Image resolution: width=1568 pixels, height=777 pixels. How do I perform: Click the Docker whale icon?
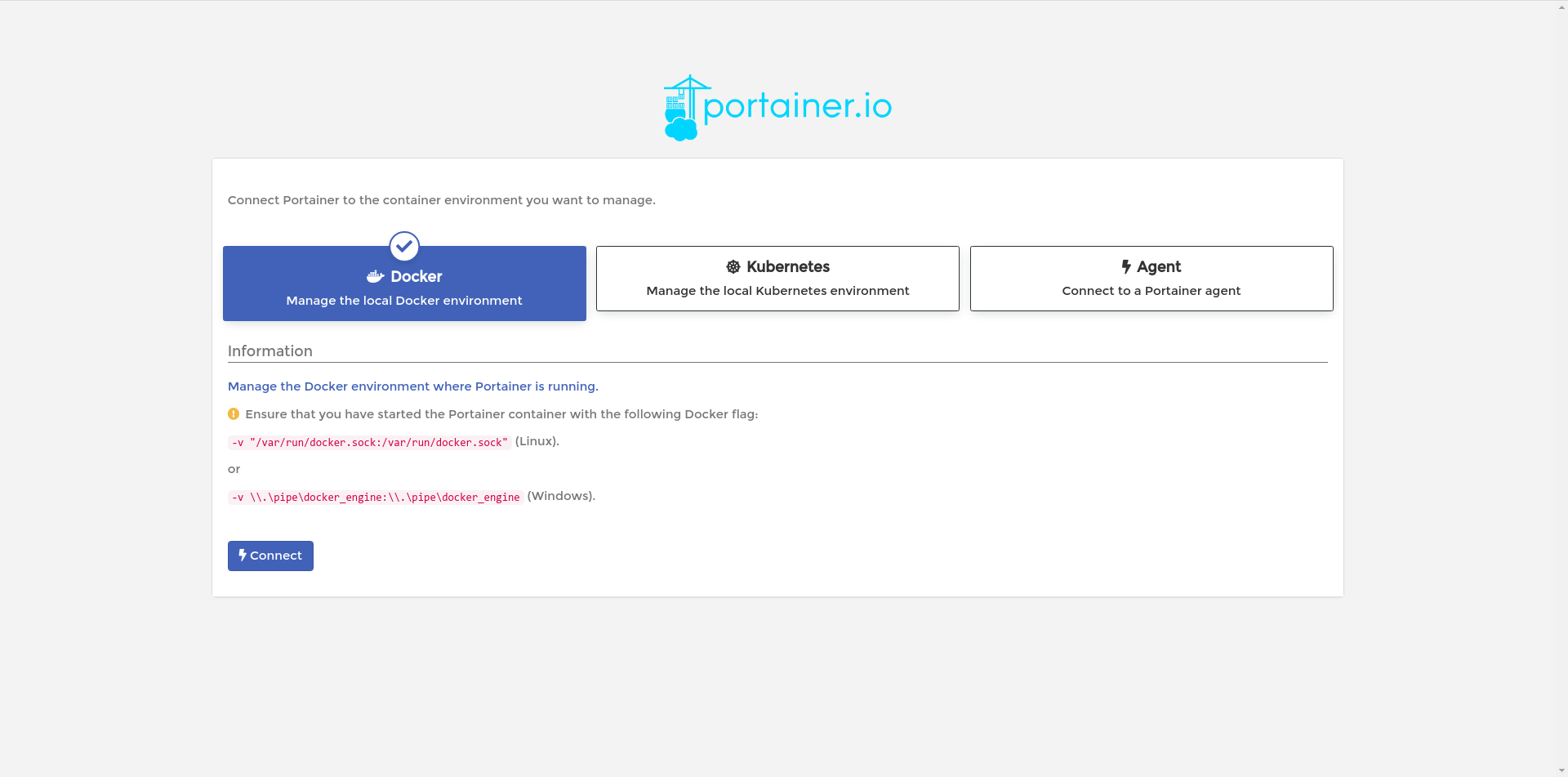pyautogui.click(x=375, y=277)
